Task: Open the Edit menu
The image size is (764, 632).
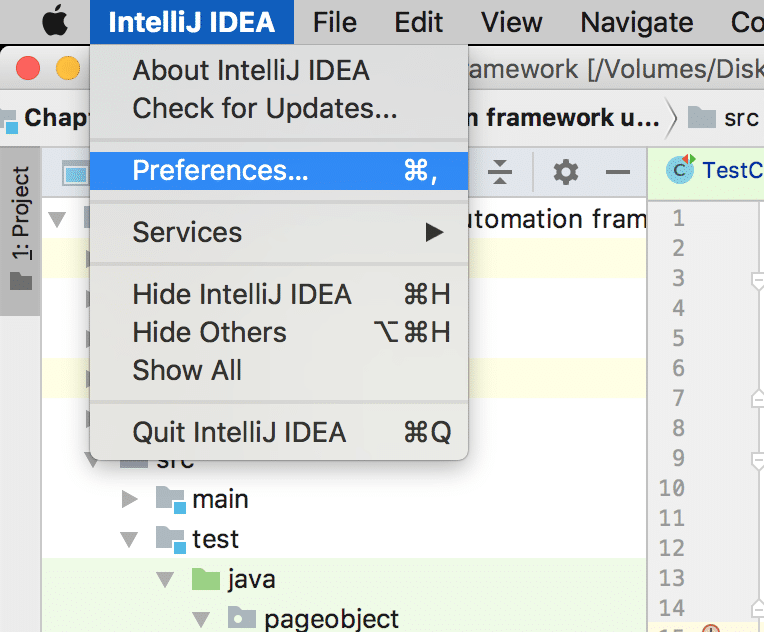Action: coord(419,22)
